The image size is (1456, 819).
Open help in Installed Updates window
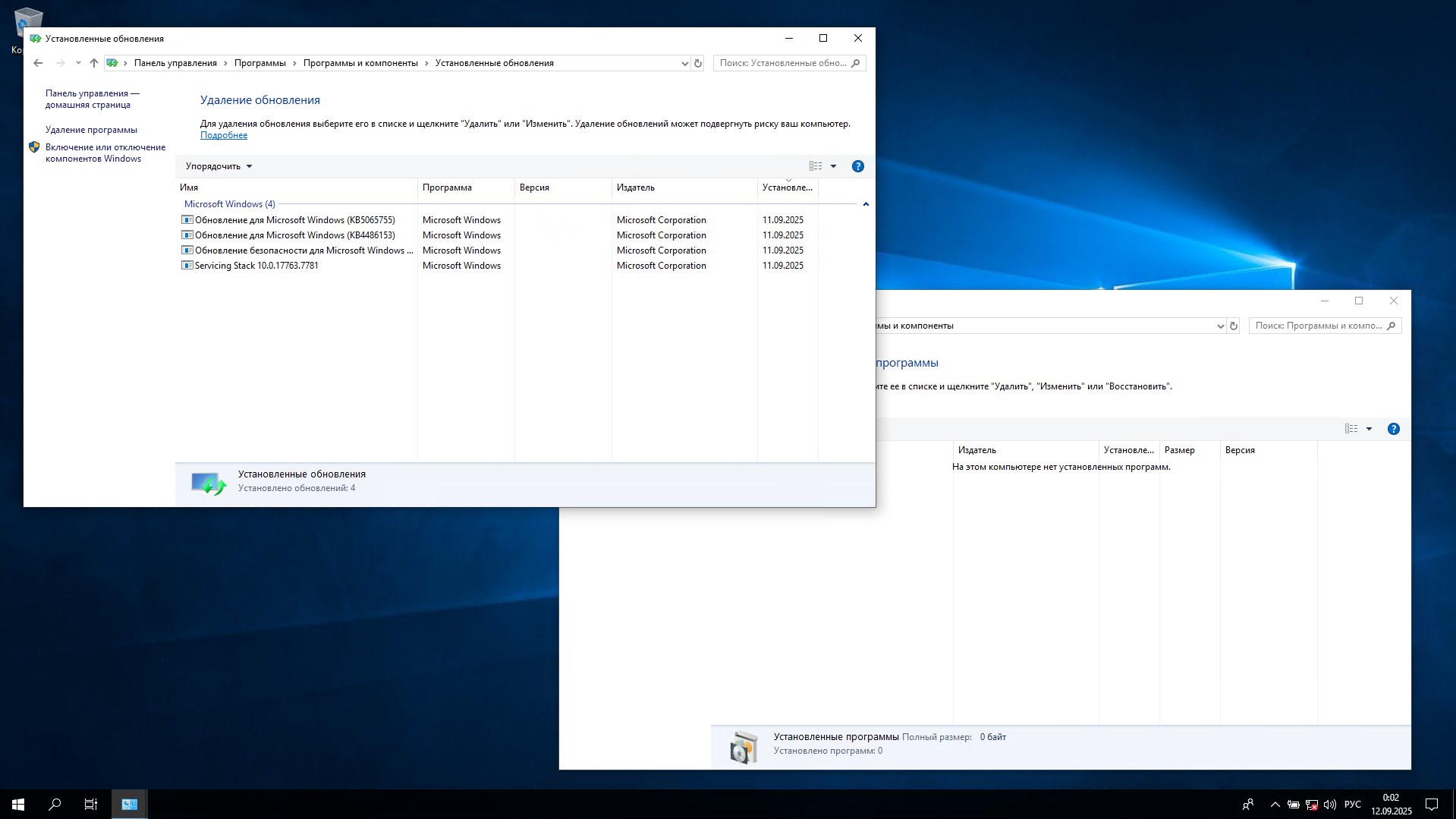click(x=858, y=166)
